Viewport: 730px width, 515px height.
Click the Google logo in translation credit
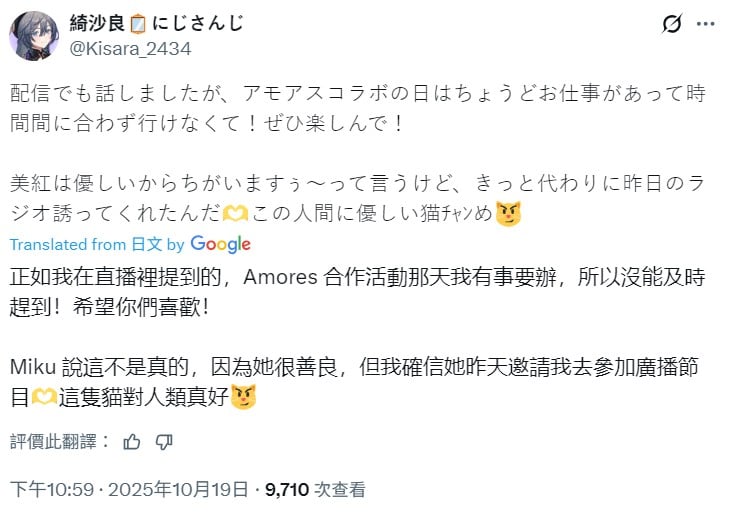pos(220,244)
